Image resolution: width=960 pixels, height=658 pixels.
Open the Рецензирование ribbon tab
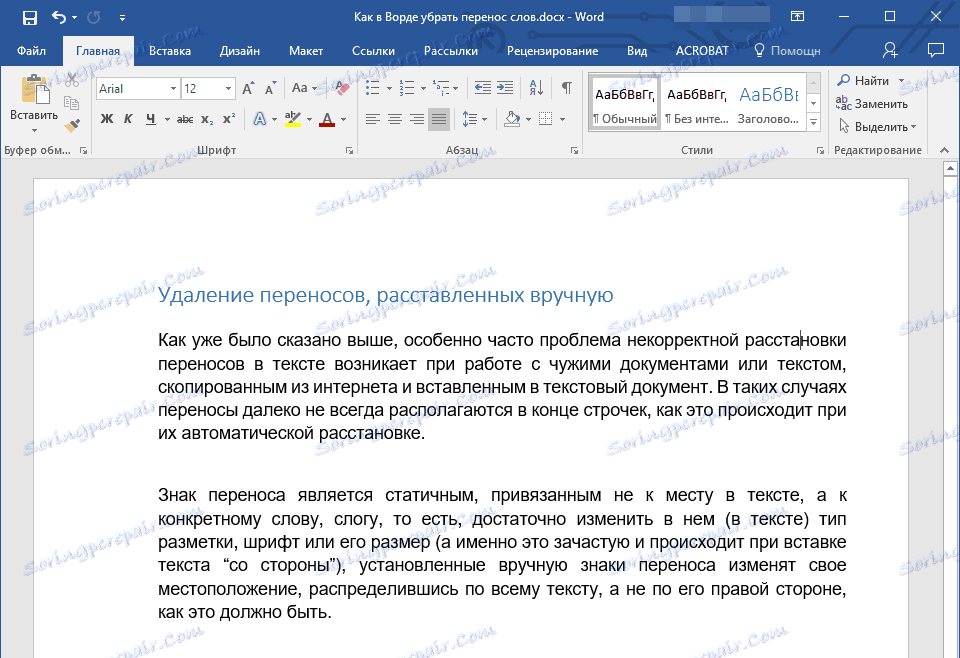click(x=552, y=51)
